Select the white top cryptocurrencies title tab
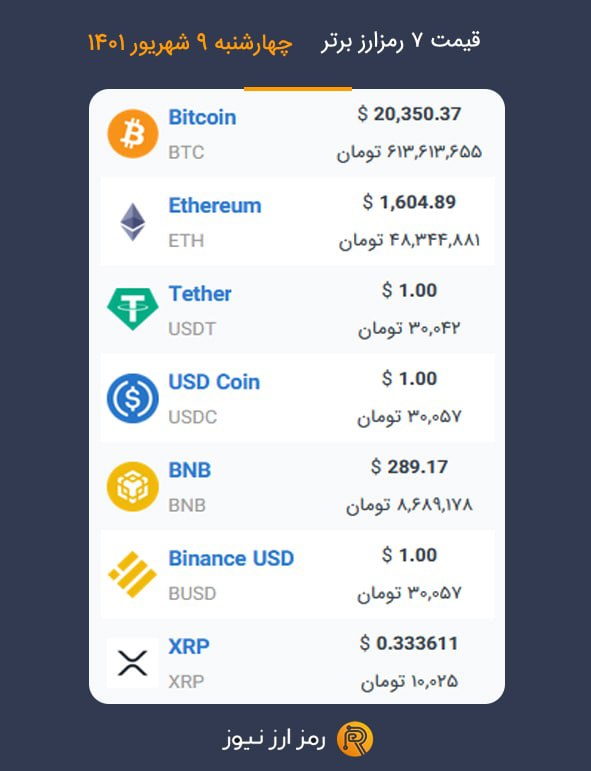The height and width of the screenshot is (771, 591). click(401, 41)
